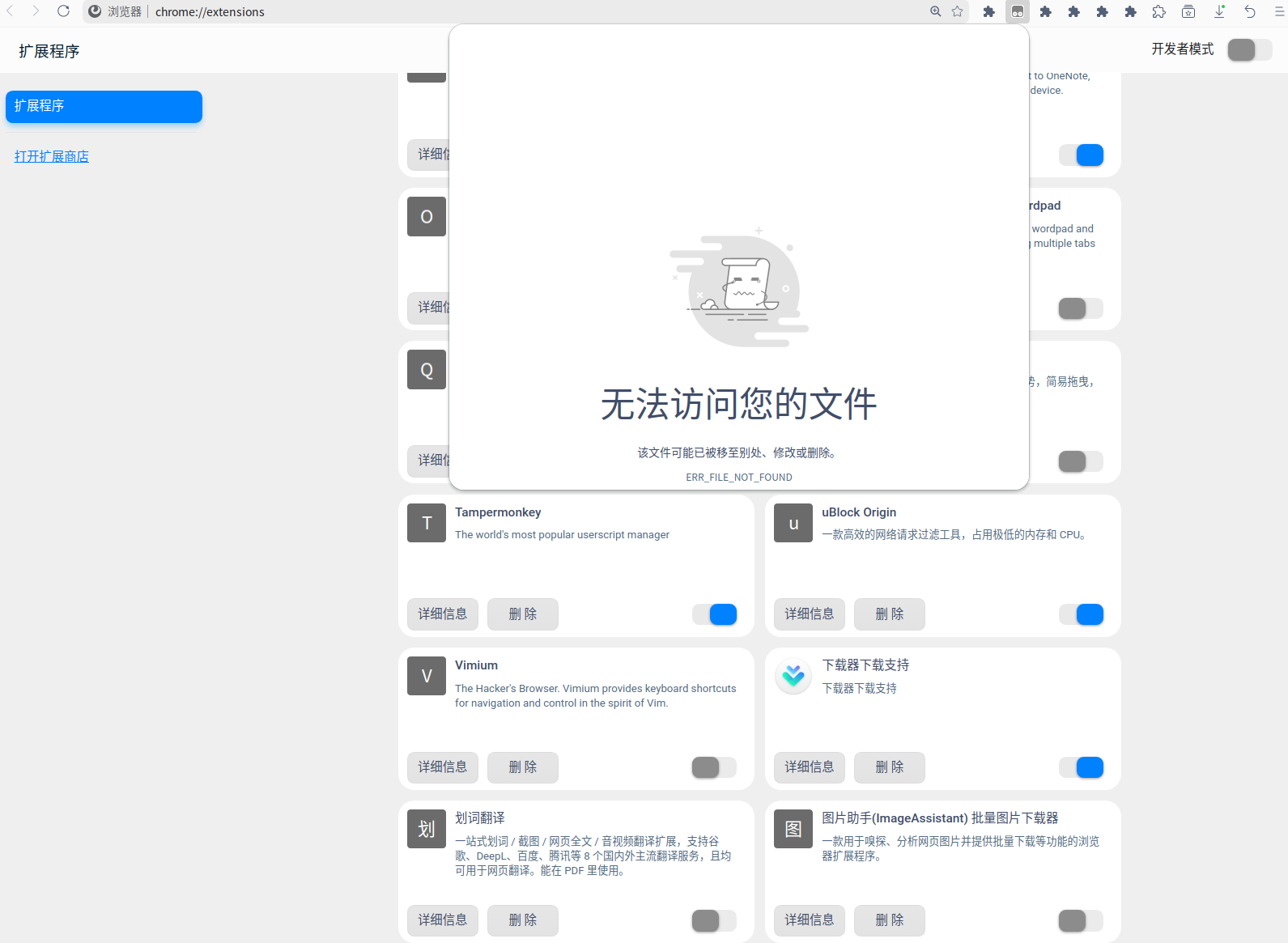Go back using the browser back arrow
This screenshot has height=943, width=1288.
(10, 11)
